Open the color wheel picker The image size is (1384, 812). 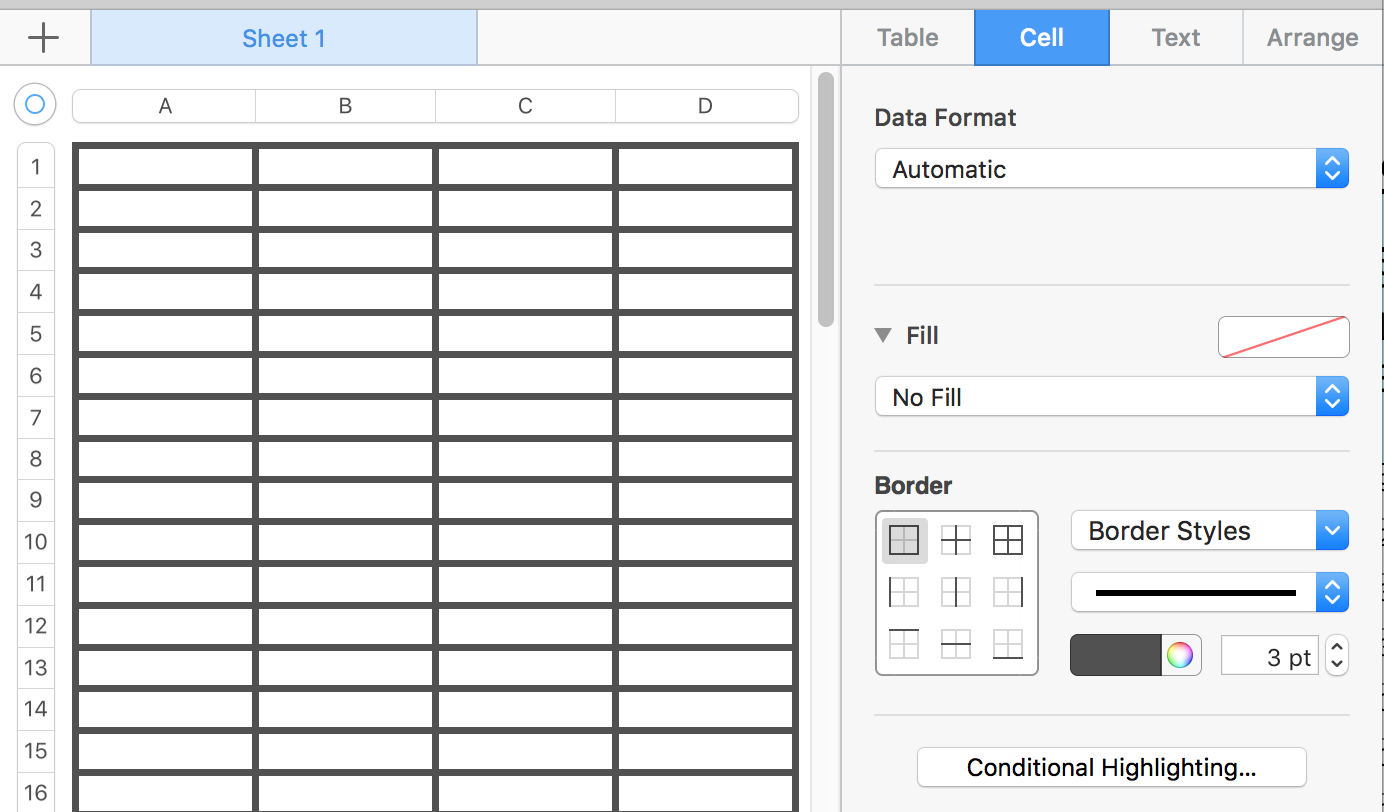click(1180, 656)
